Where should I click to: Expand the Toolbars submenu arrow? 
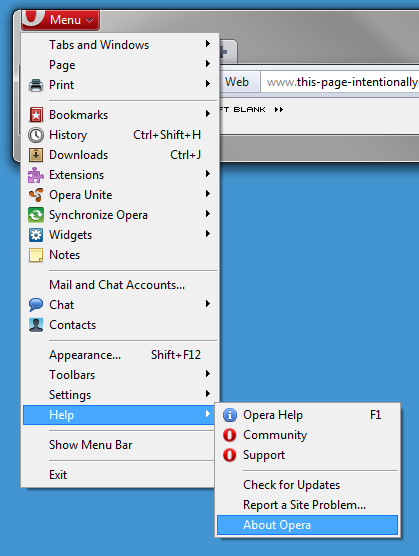coord(208,374)
